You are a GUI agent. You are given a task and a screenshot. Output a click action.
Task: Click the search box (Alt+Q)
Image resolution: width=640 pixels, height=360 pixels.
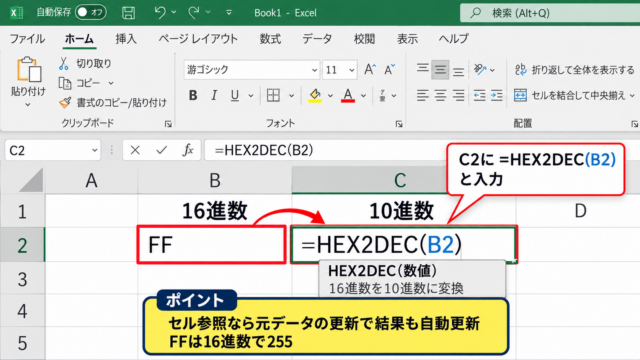(550, 13)
